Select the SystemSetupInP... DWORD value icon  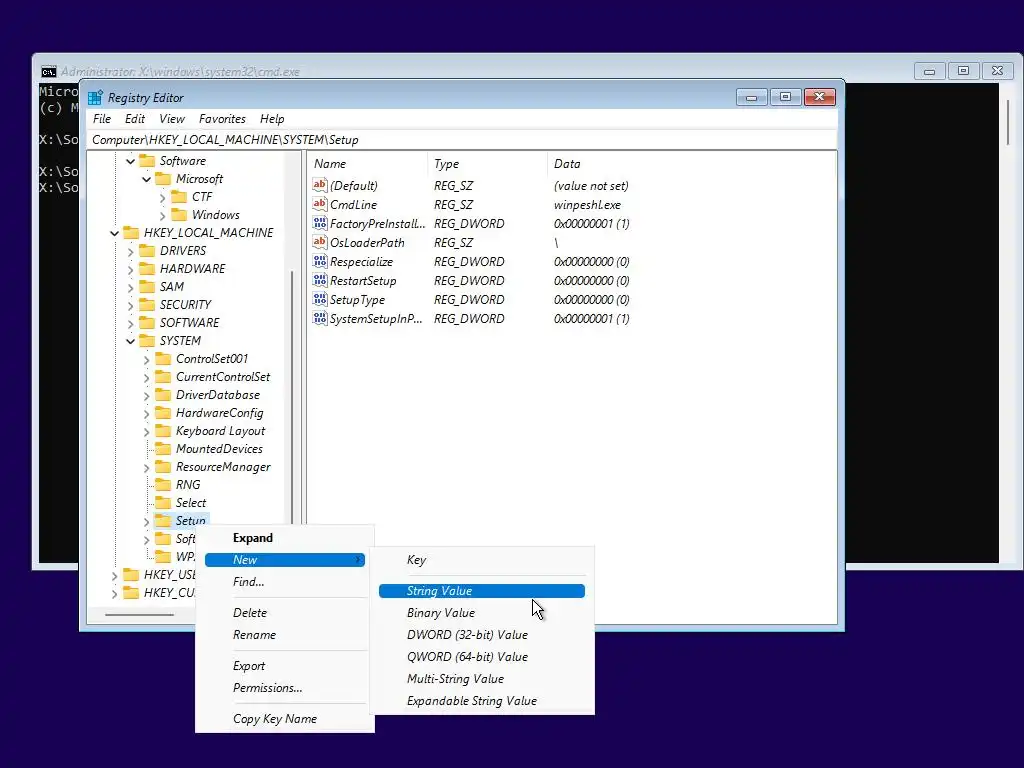pyautogui.click(x=319, y=318)
